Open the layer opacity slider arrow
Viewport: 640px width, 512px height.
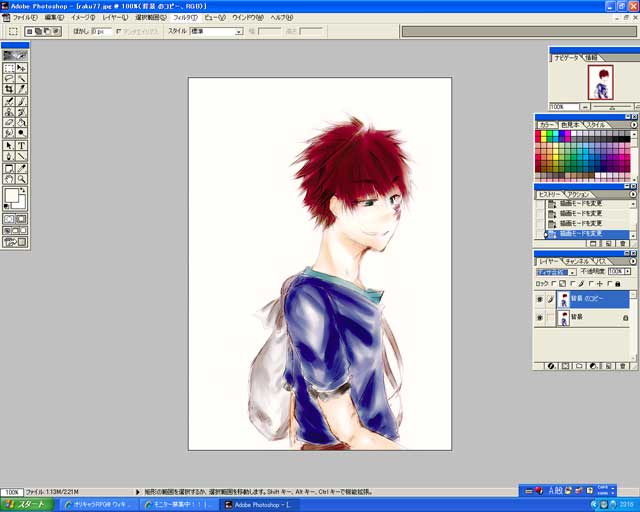[627, 272]
